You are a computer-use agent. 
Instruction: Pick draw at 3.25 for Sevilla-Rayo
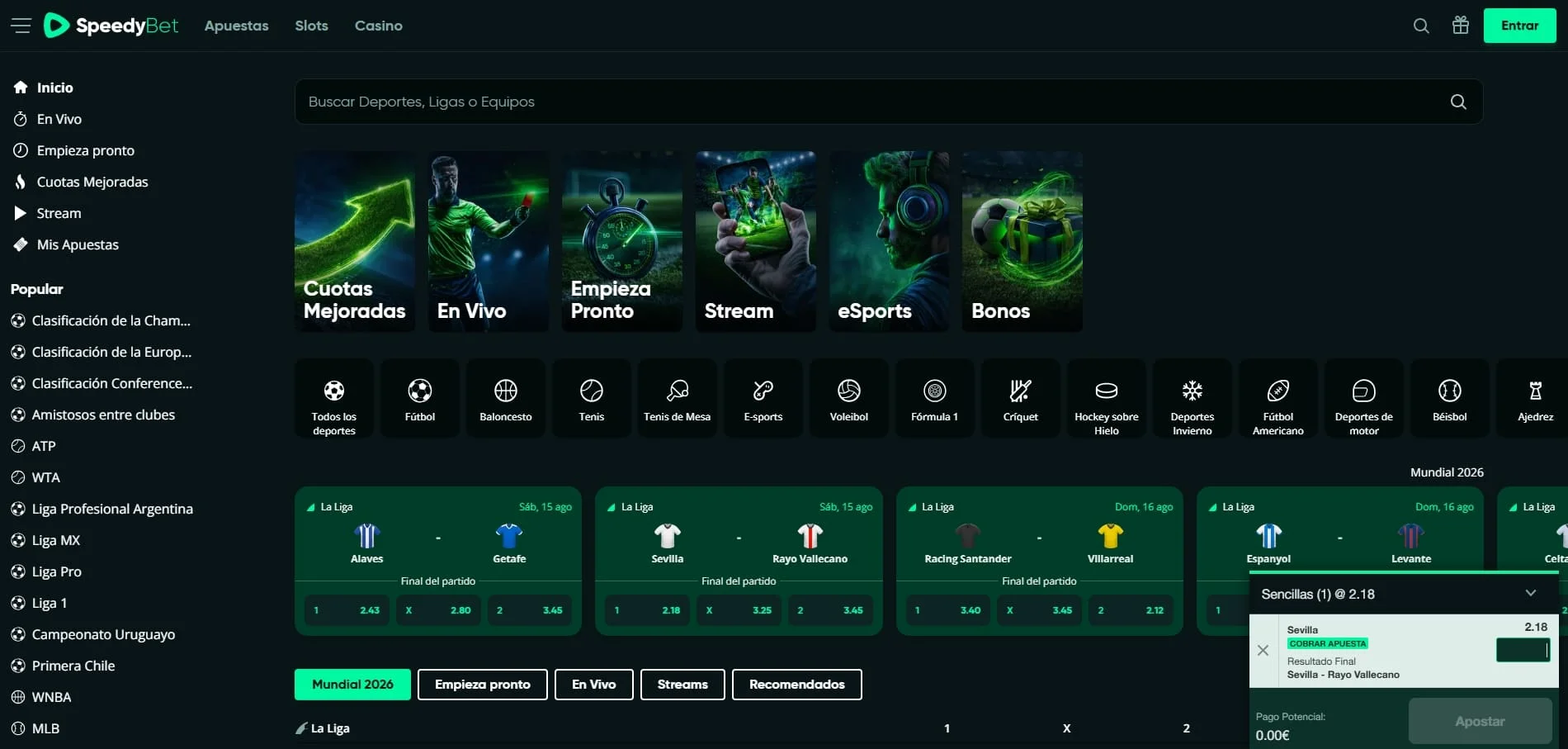pyautogui.click(x=739, y=610)
